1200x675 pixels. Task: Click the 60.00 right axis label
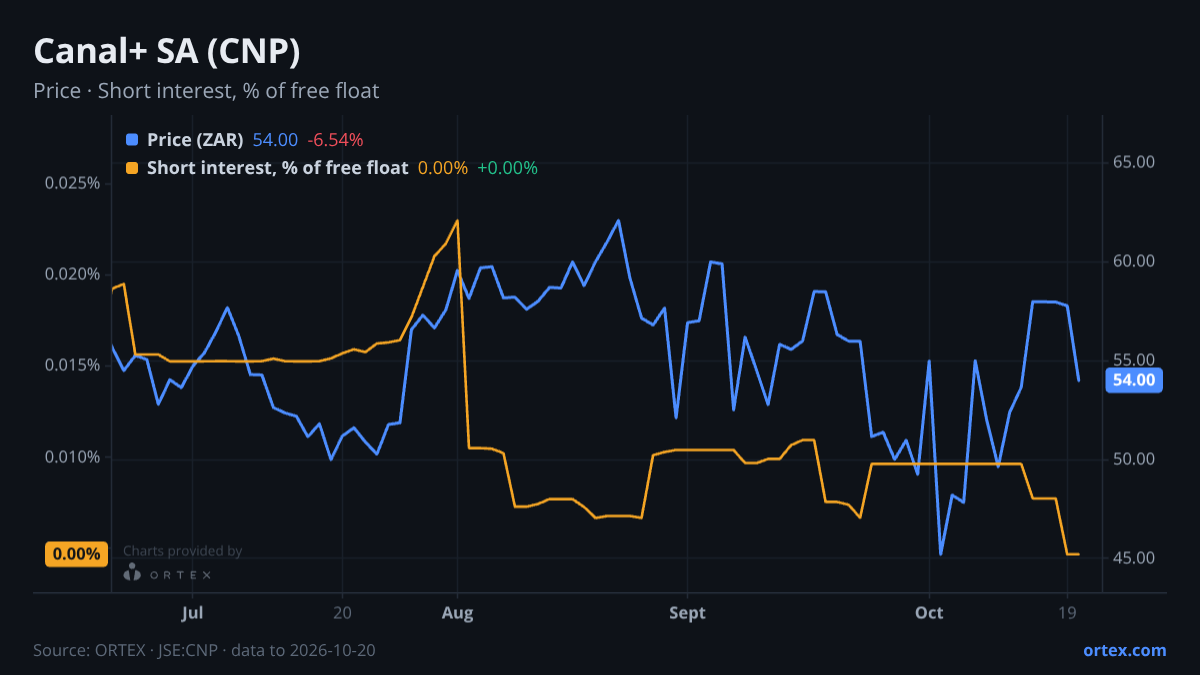[1134, 261]
